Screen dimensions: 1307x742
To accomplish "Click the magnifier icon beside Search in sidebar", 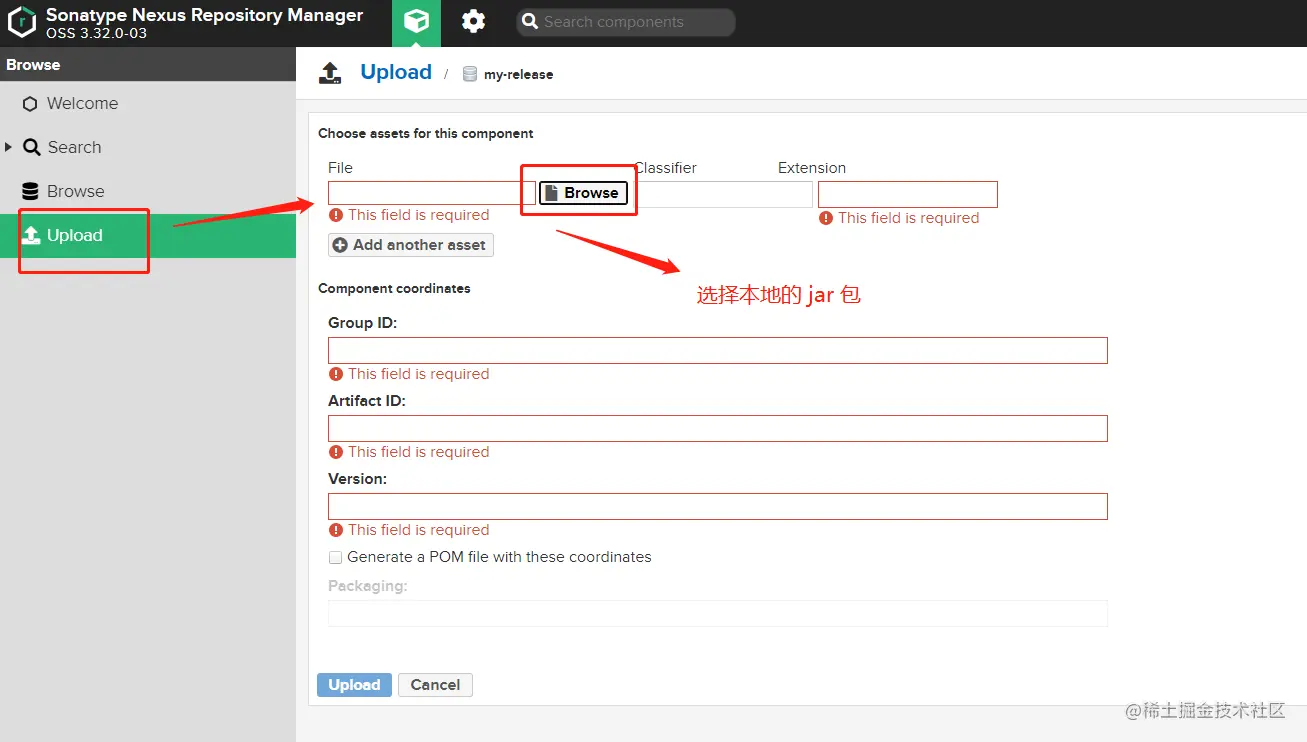I will click(x=31, y=147).
